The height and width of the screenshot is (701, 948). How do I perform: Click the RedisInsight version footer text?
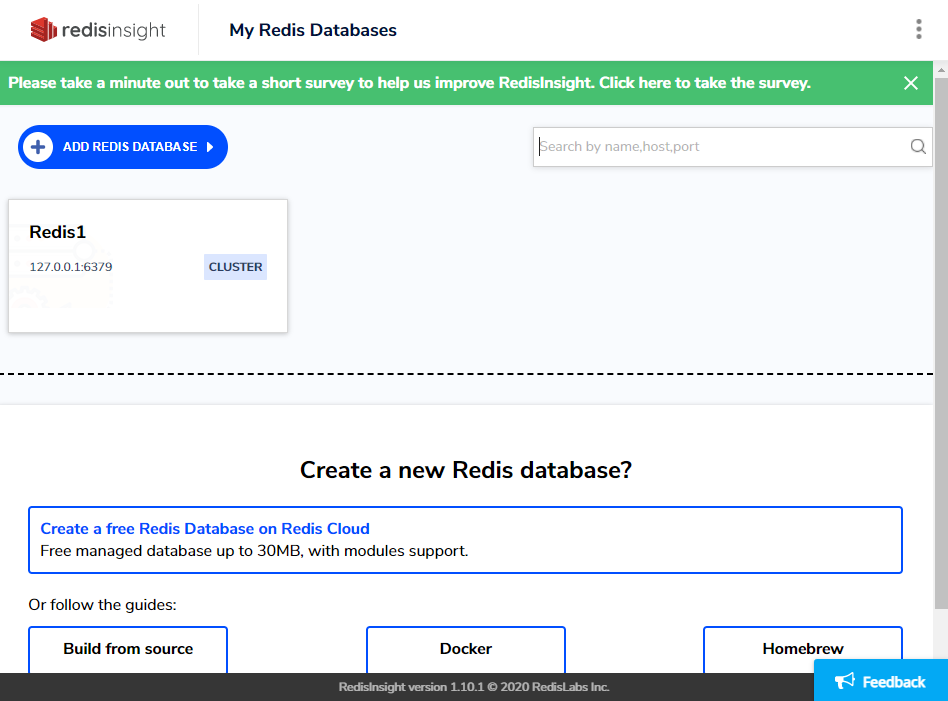[474, 687]
